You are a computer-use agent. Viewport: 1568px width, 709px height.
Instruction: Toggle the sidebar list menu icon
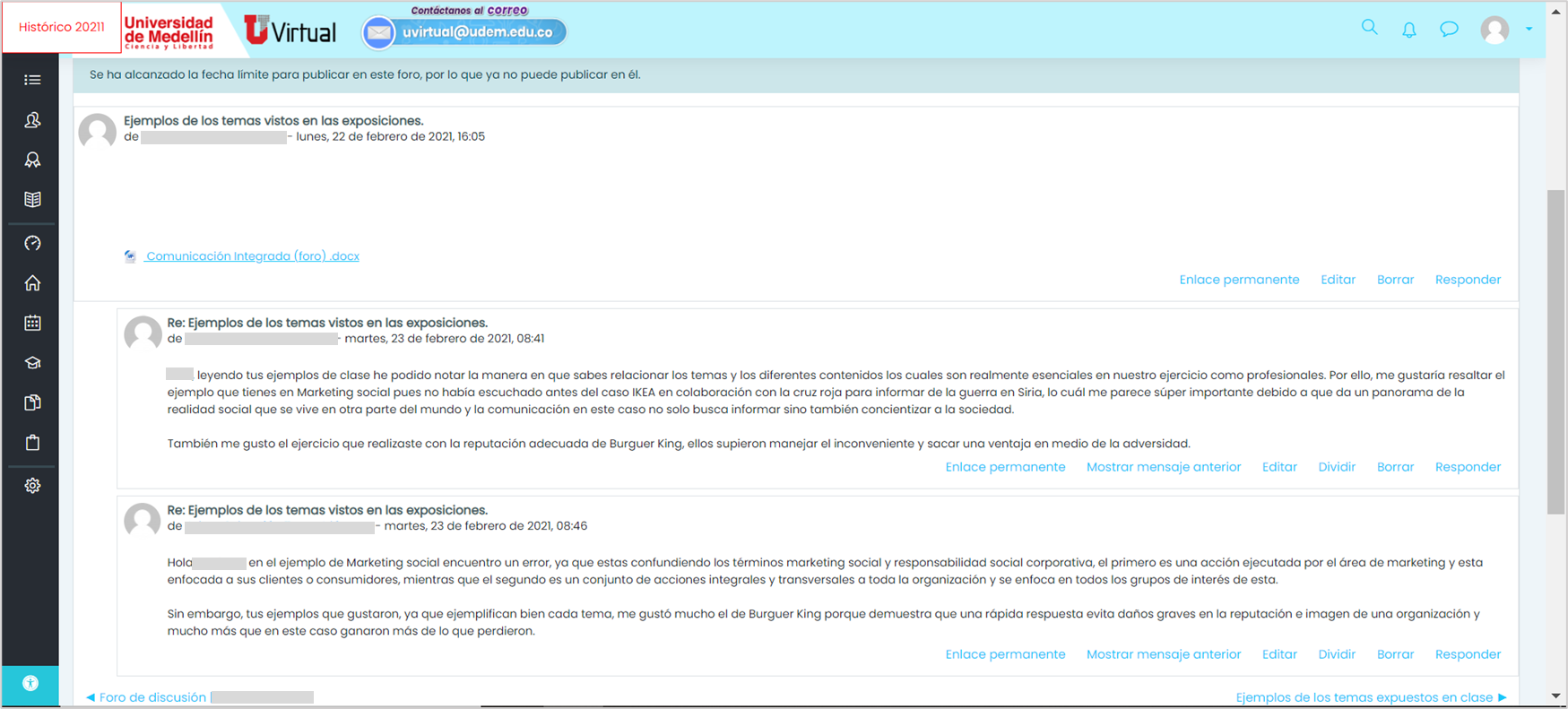click(x=32, y=80)
